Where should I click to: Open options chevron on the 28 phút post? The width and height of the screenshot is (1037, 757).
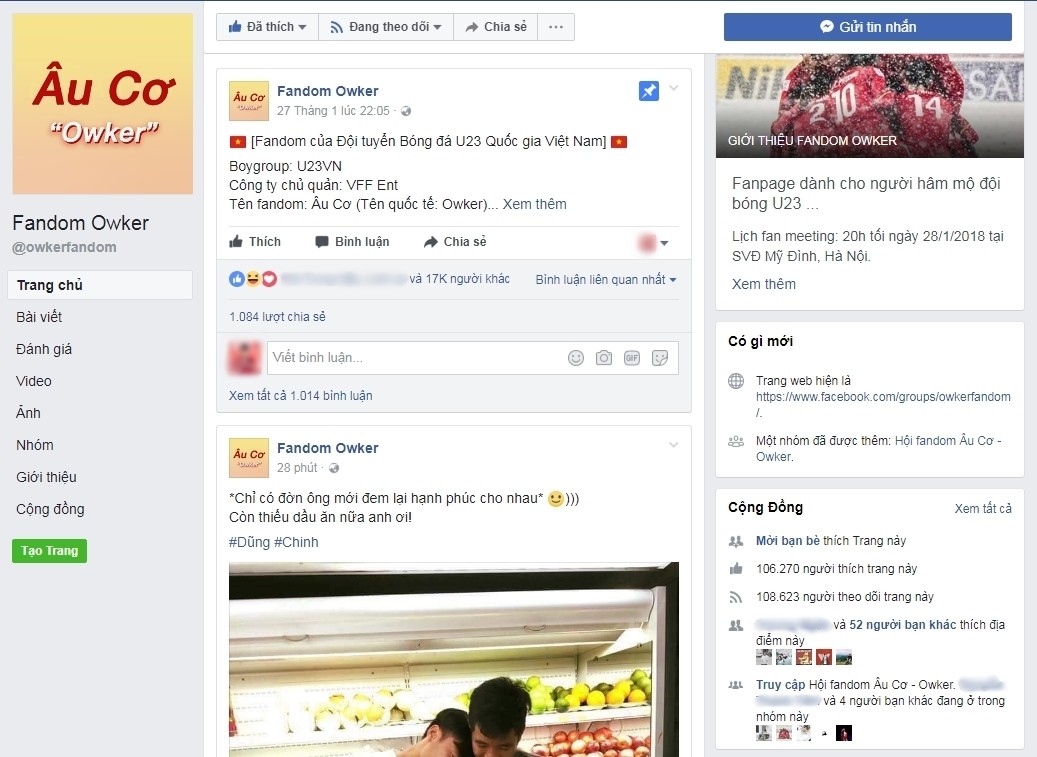(673, 445)
